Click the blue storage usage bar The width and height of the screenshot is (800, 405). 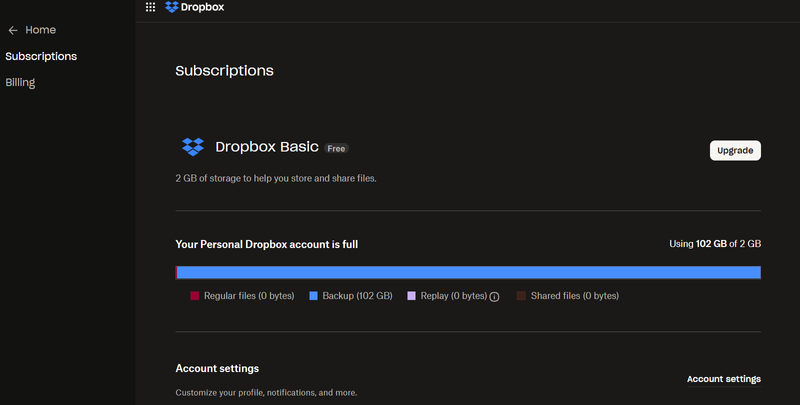point(468,272)
